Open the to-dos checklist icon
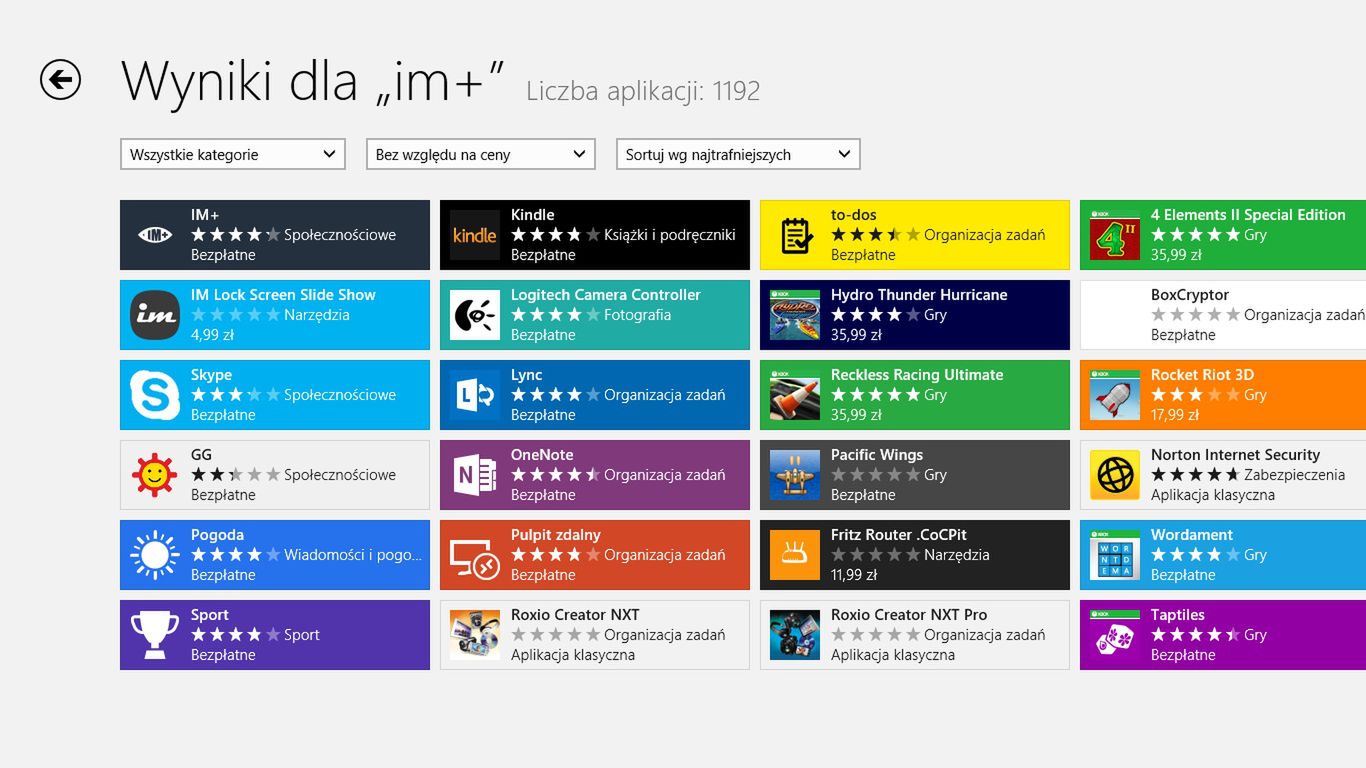The width and height of the screenshot is (1366, 768). tap(795, 235)
